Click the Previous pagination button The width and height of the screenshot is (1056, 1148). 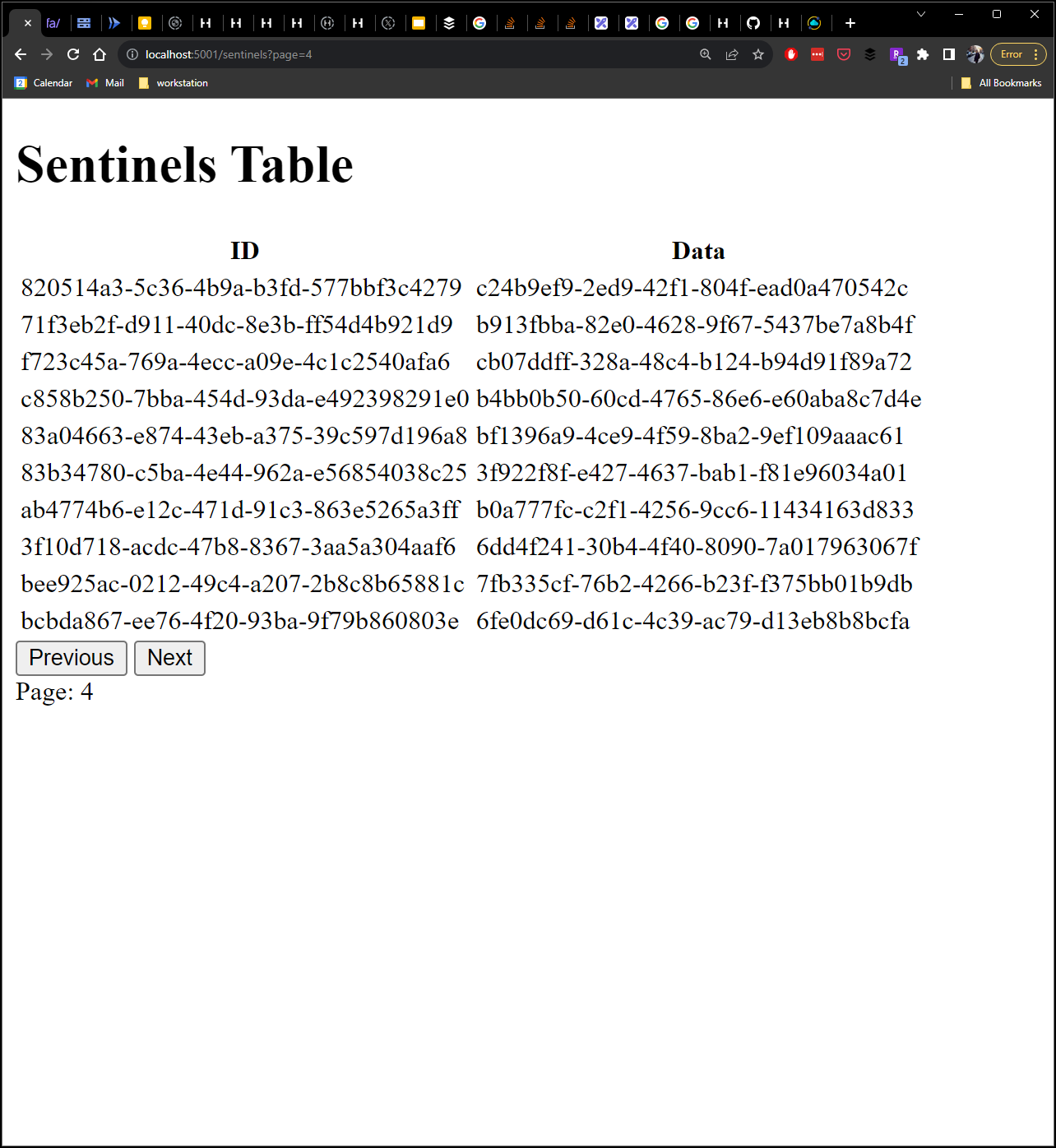(71, 658)
